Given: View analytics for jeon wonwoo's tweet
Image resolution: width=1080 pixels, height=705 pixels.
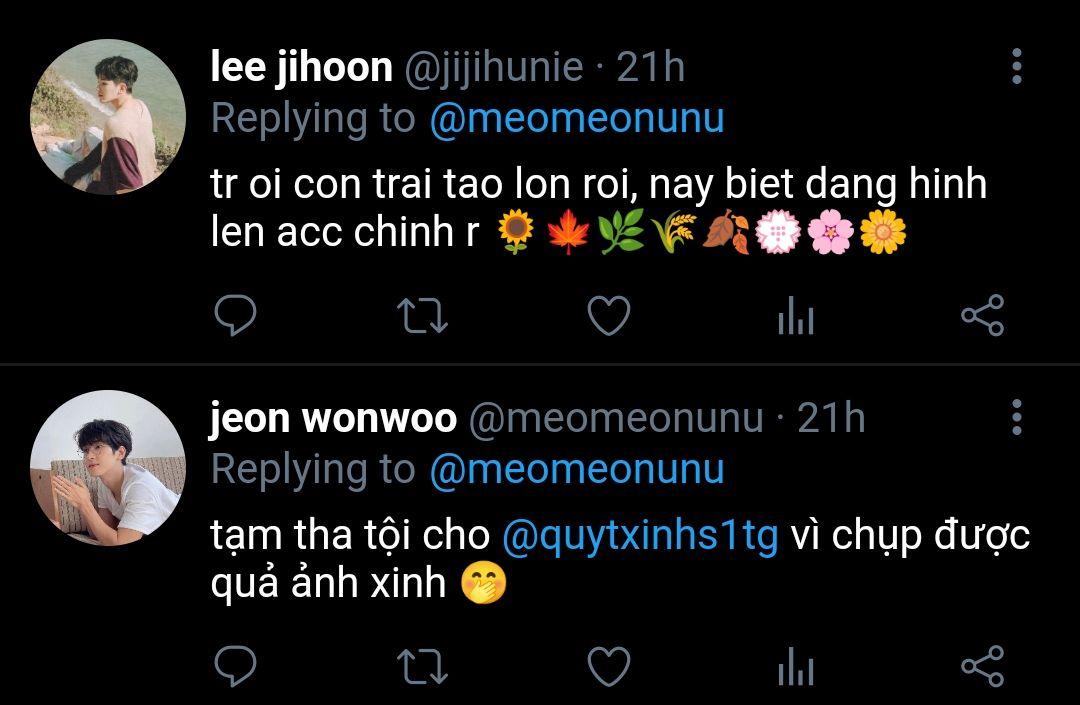Looking at the screenshot, I should pos(796,666).
